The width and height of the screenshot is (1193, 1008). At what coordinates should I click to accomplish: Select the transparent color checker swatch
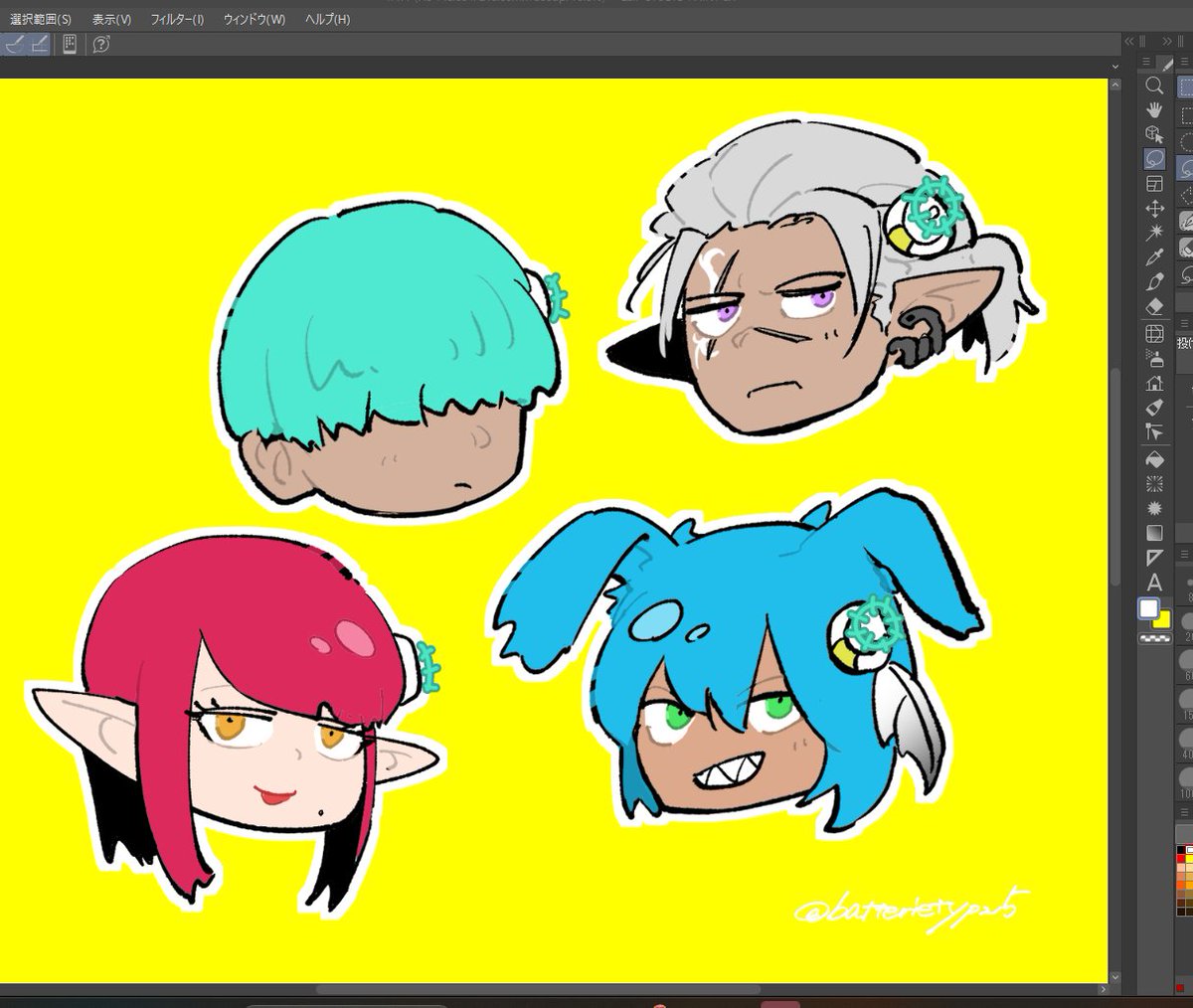1154,637
